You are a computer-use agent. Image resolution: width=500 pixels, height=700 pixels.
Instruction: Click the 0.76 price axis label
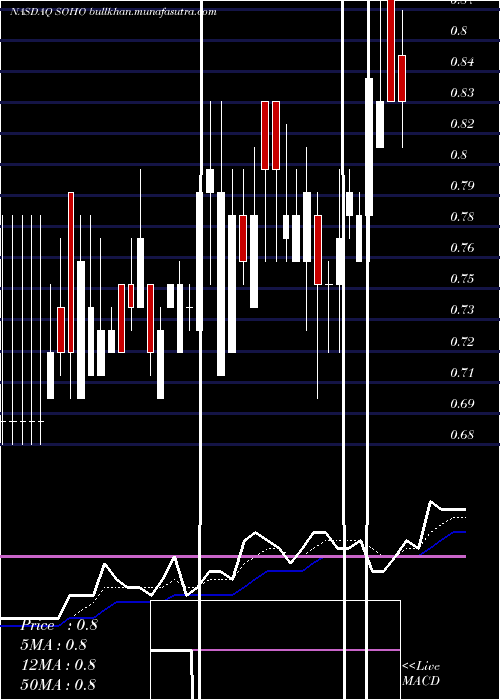pos(462,248)
